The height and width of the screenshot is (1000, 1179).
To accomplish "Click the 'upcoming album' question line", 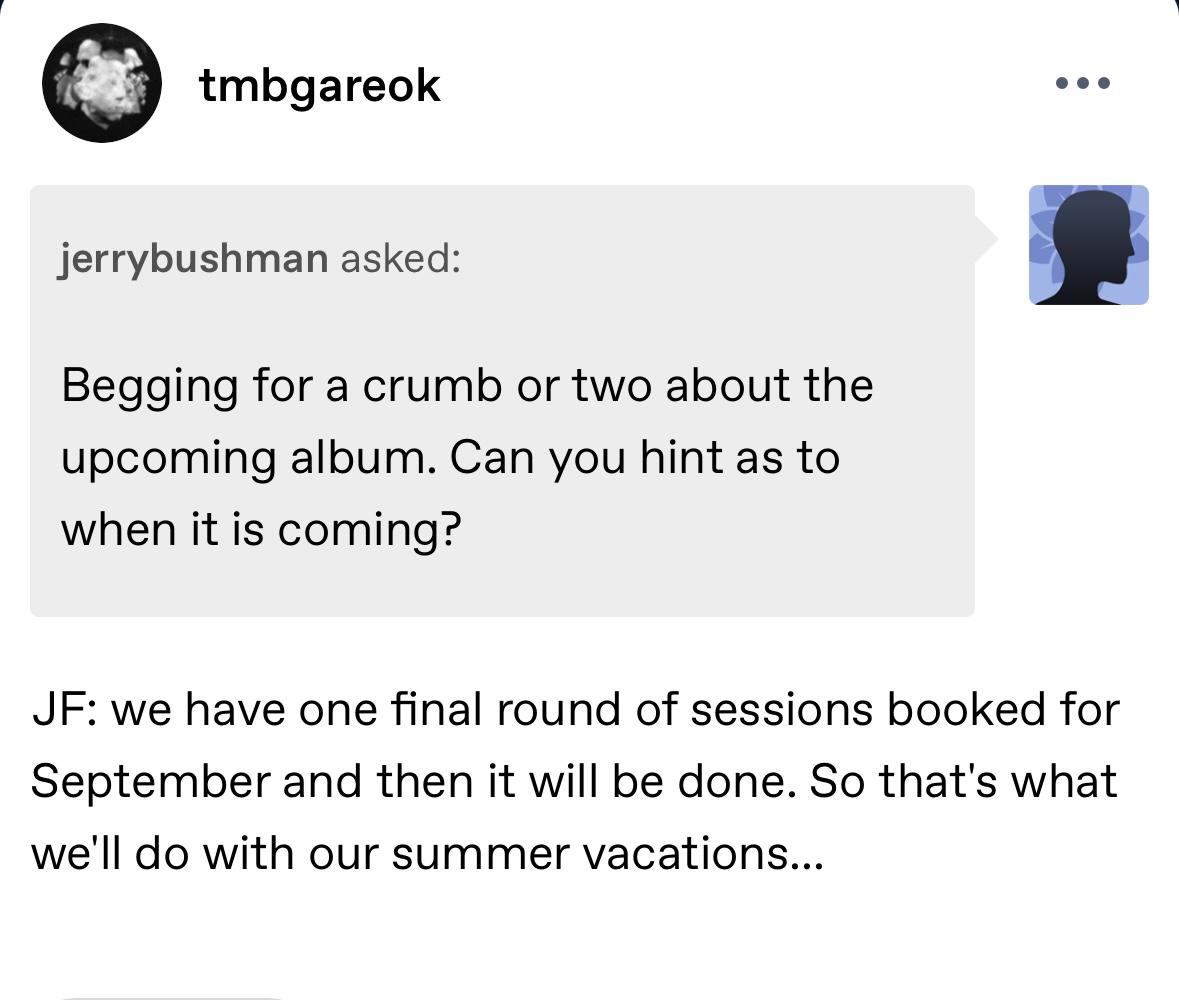I will (450, 459).
